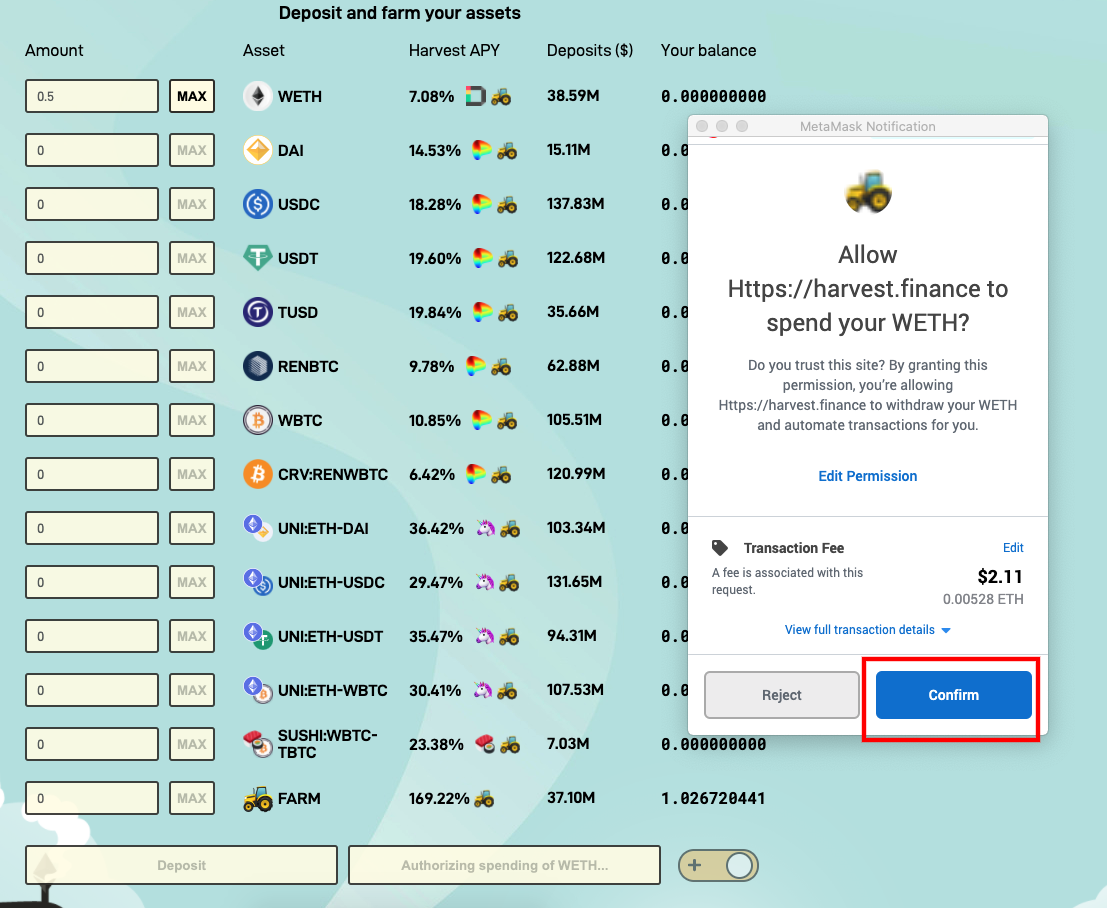Toggle the plus switch next to Authorizing button
Screen dimensions: 1107x908
tap(718, 865)
